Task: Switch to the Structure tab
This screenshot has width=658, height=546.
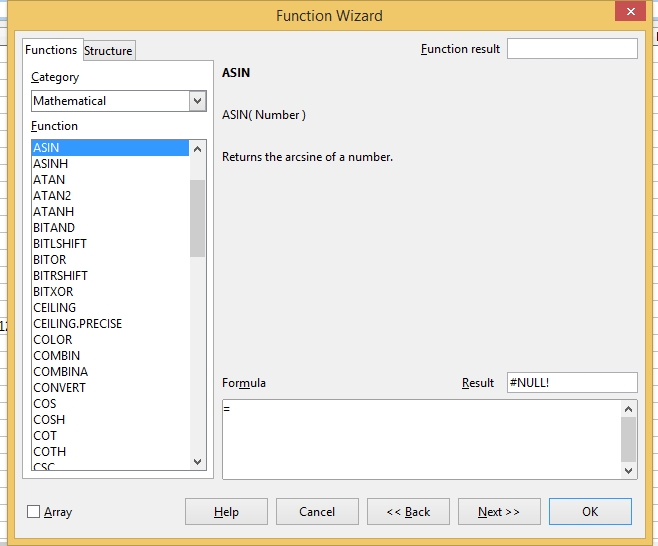Action: 108,51
